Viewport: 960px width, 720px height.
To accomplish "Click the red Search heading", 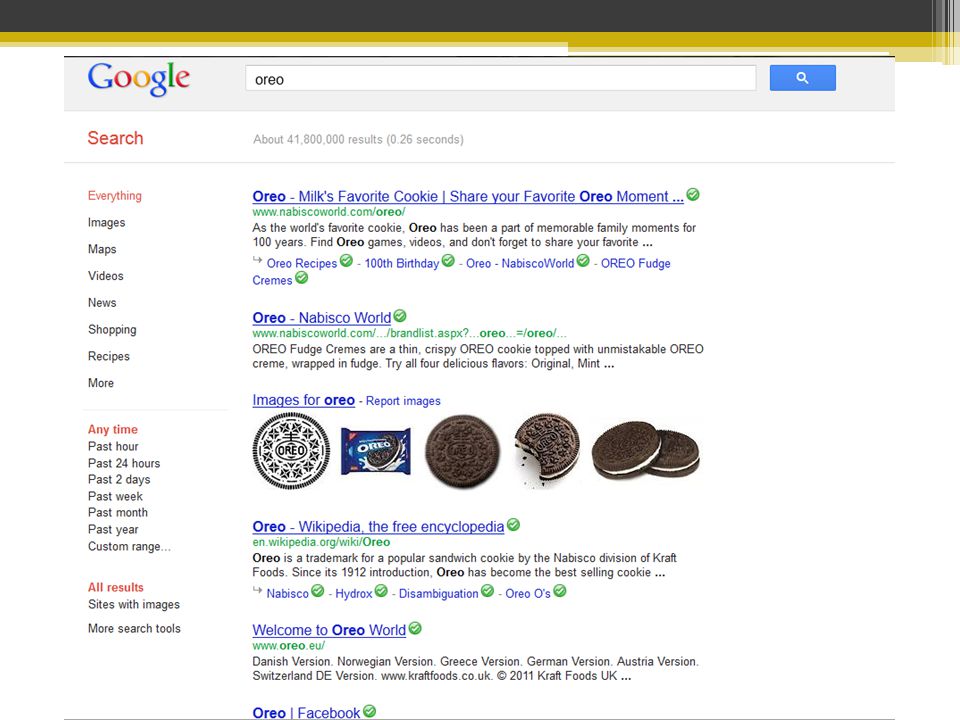I will [115, 138].
